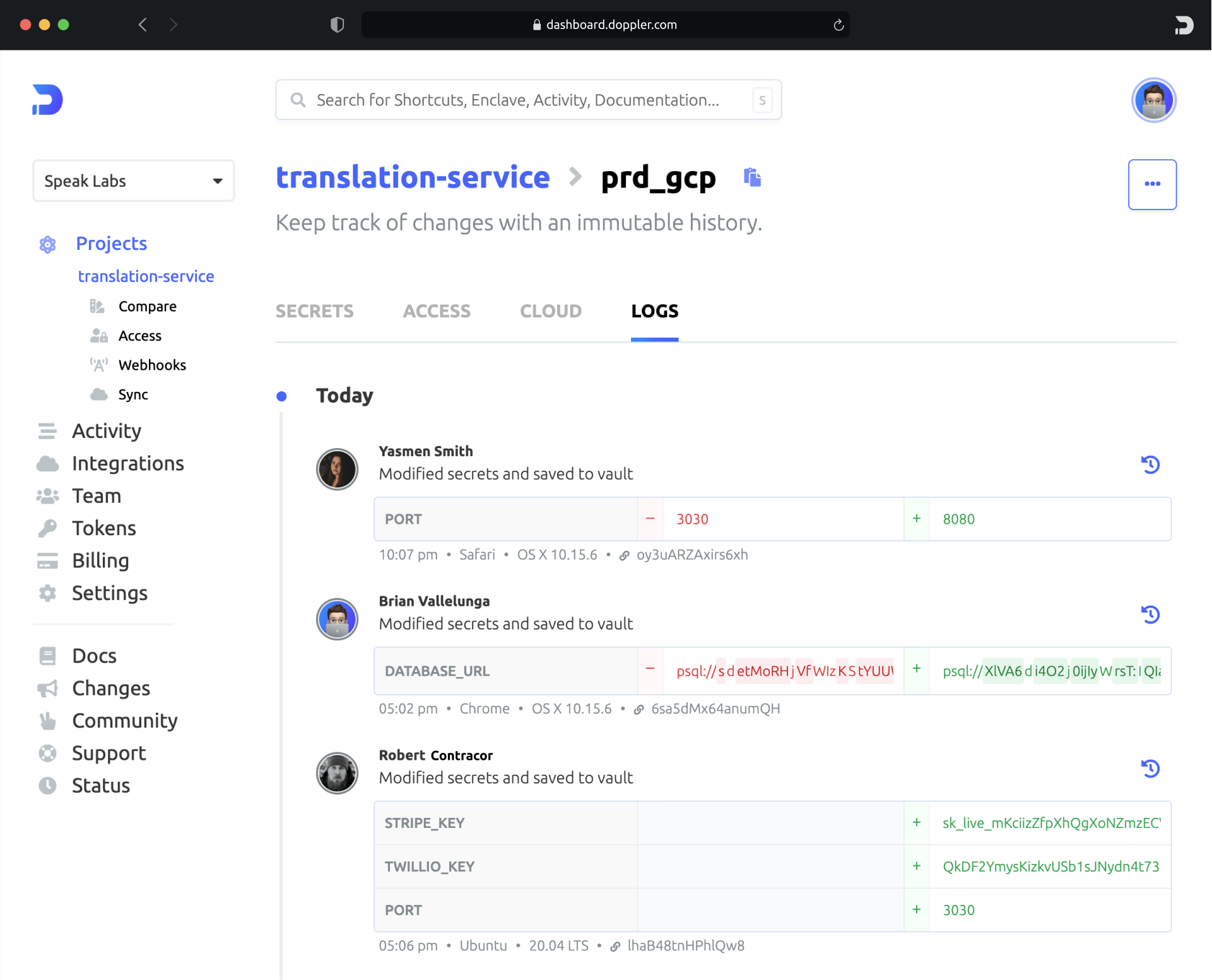Switch to the CLOUD tab
This screenshot has height=980, width=1212.
(550, 311)
